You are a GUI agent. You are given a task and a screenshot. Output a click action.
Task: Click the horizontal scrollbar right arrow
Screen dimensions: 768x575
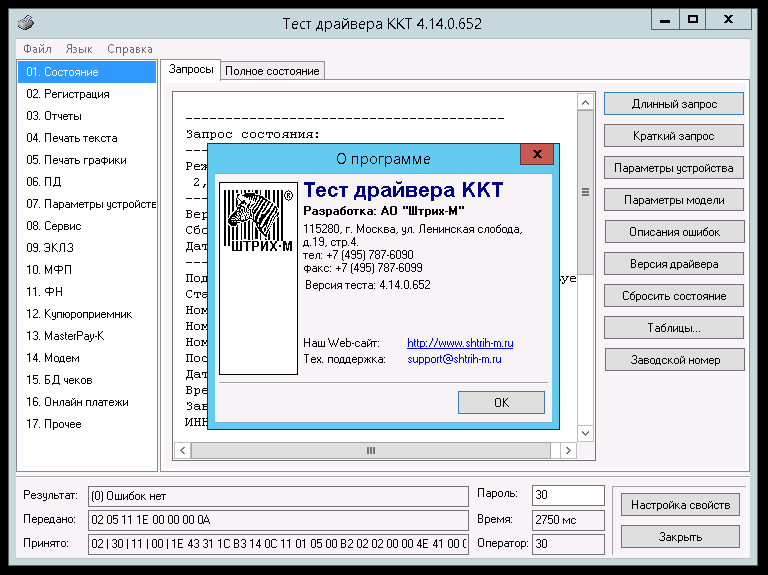pos(568,451)
